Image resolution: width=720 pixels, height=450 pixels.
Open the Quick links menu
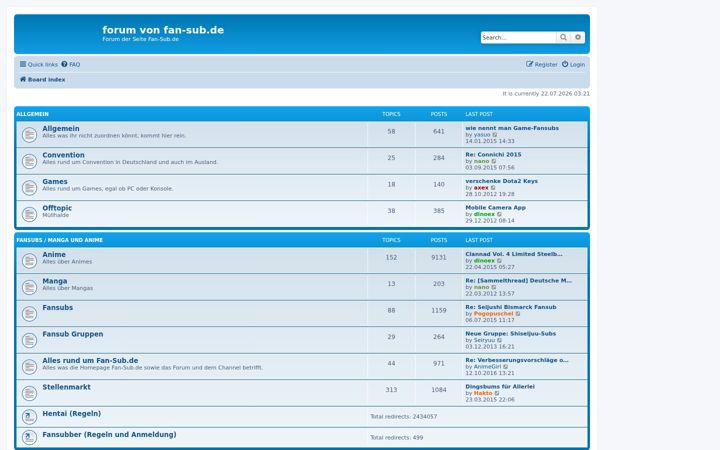39,64
